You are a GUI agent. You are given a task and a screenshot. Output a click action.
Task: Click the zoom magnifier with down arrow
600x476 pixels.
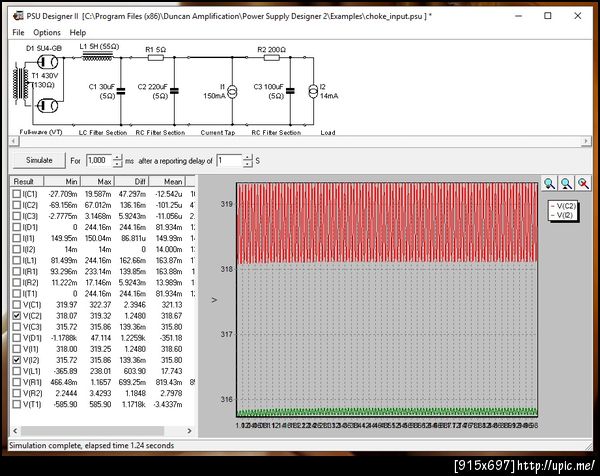tap(549, 183)
